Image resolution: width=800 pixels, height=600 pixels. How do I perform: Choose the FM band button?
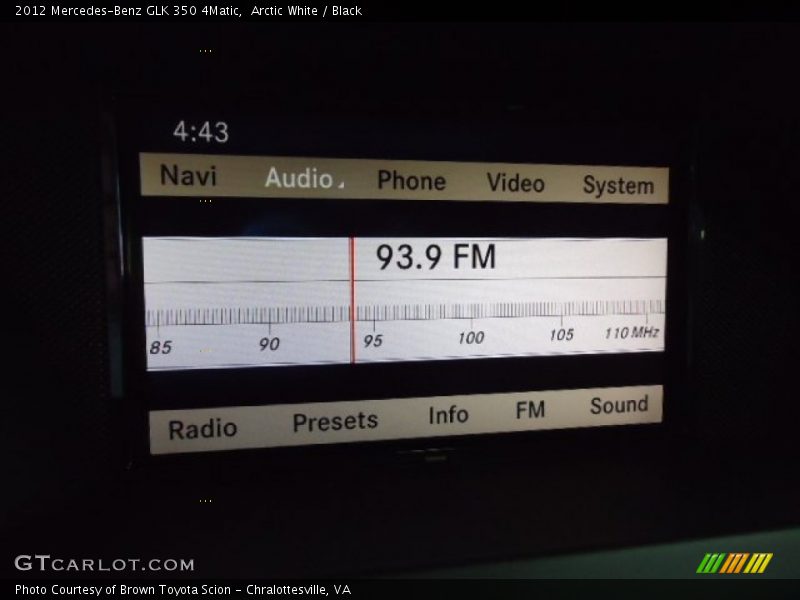coord(530,410)
